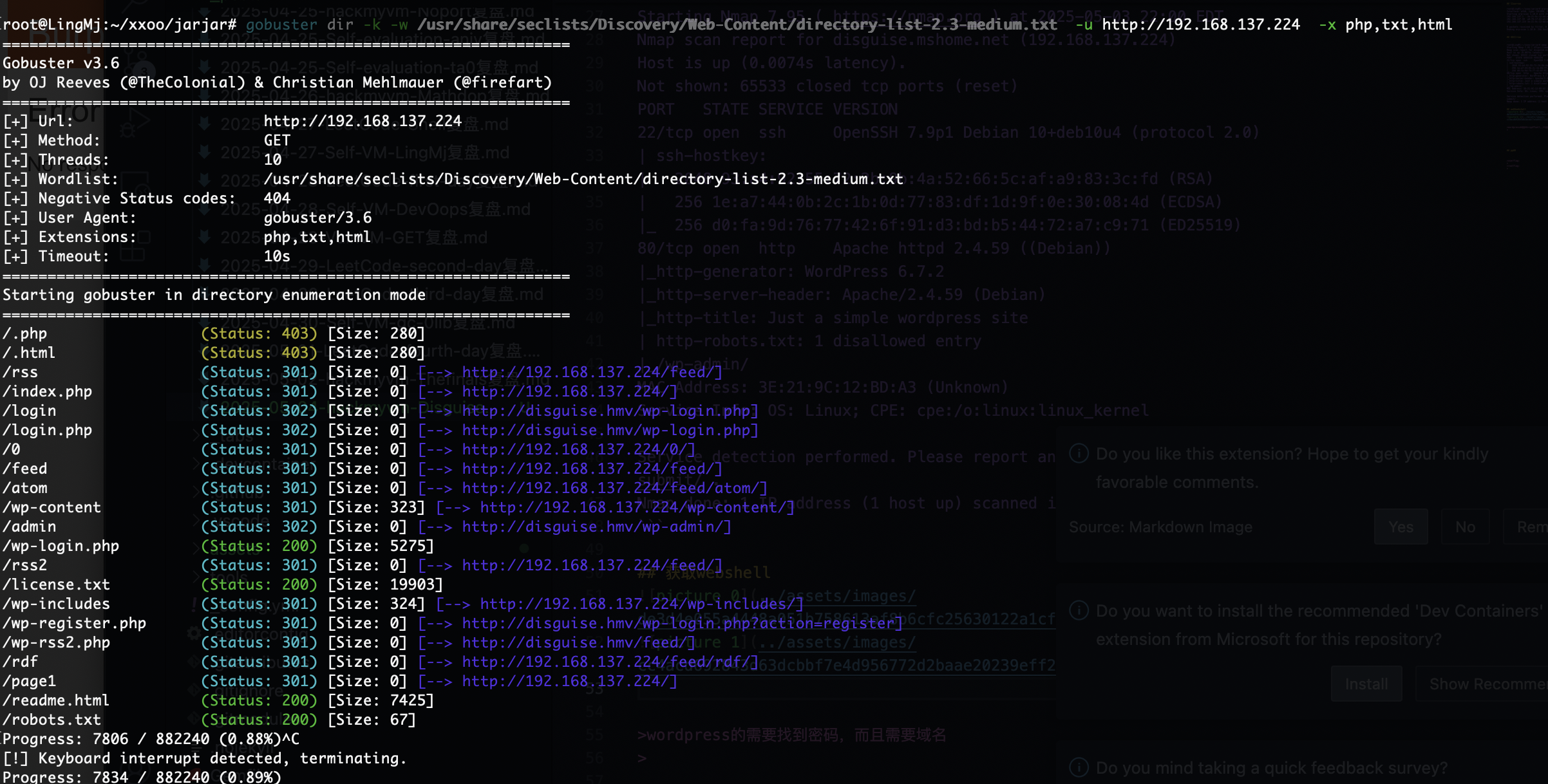Click the Show Recommendations button in the background notification

tap(1483, 684)
